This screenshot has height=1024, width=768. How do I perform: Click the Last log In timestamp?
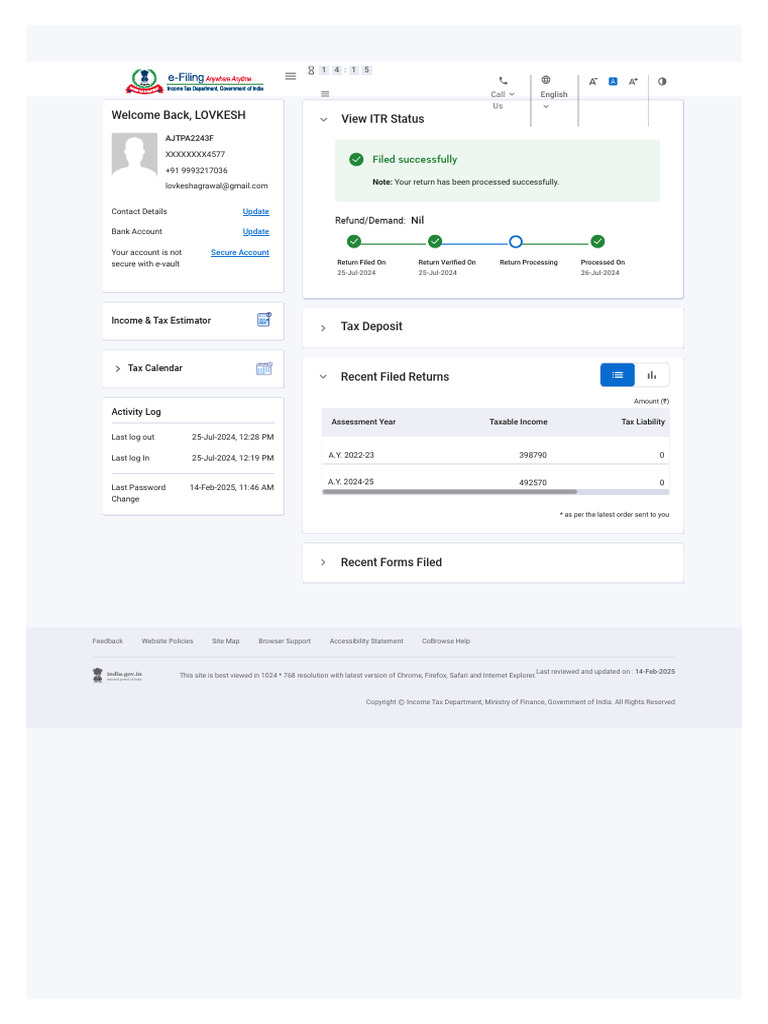point(233,458)
